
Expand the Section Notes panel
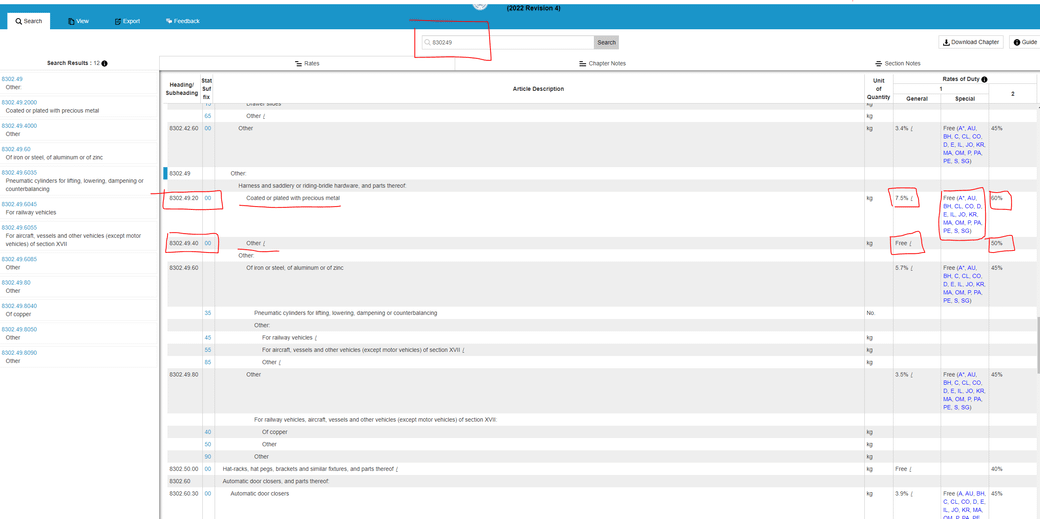(897, 63)
